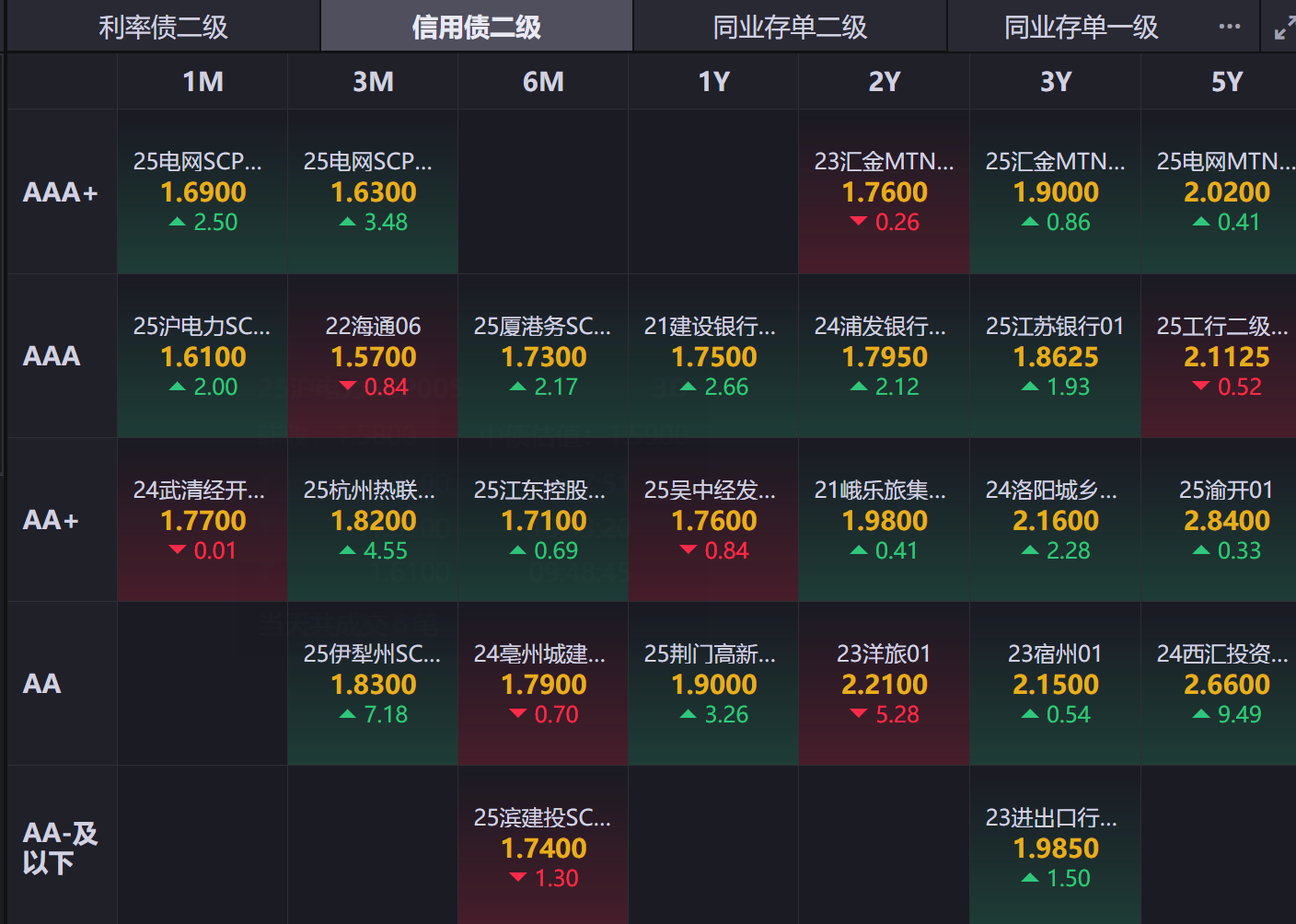1296x924 pixels.
Task: Click the 1Y column header
Action: pyautogui.click(x=713, y=82)
